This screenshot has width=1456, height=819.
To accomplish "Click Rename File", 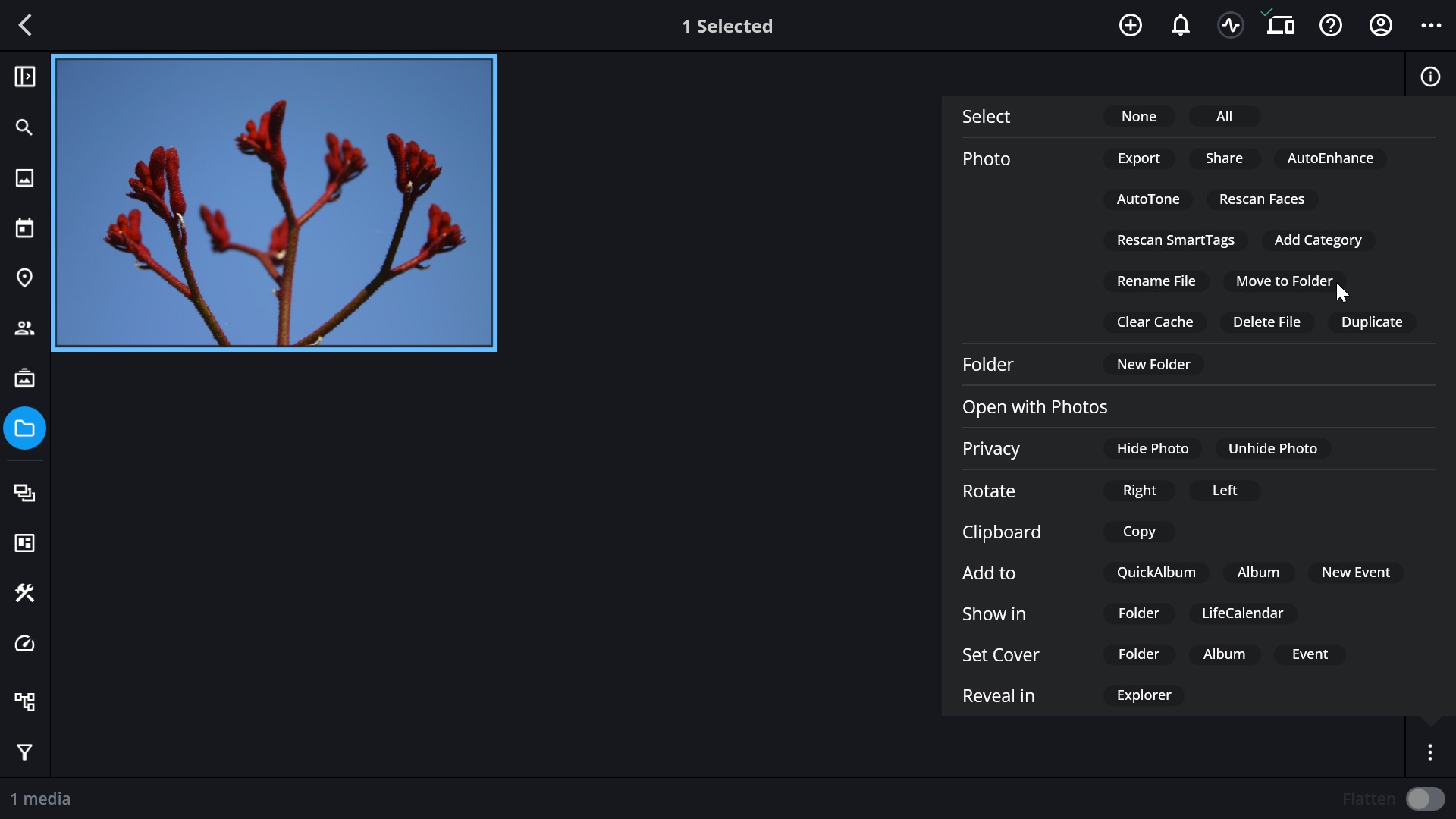I will [x=1156, y=281].
